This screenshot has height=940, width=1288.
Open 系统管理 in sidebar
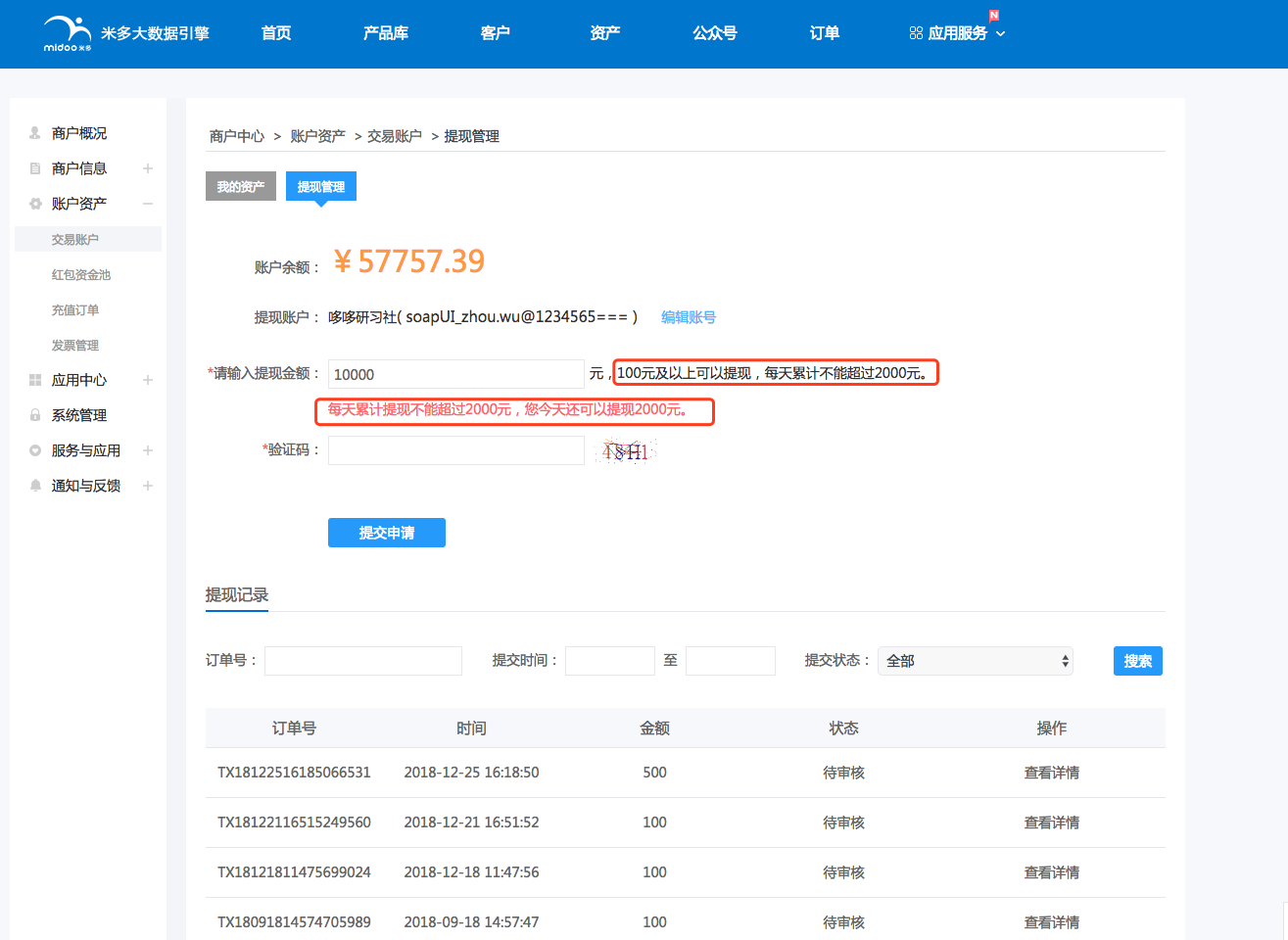click(x=79, y=415)
